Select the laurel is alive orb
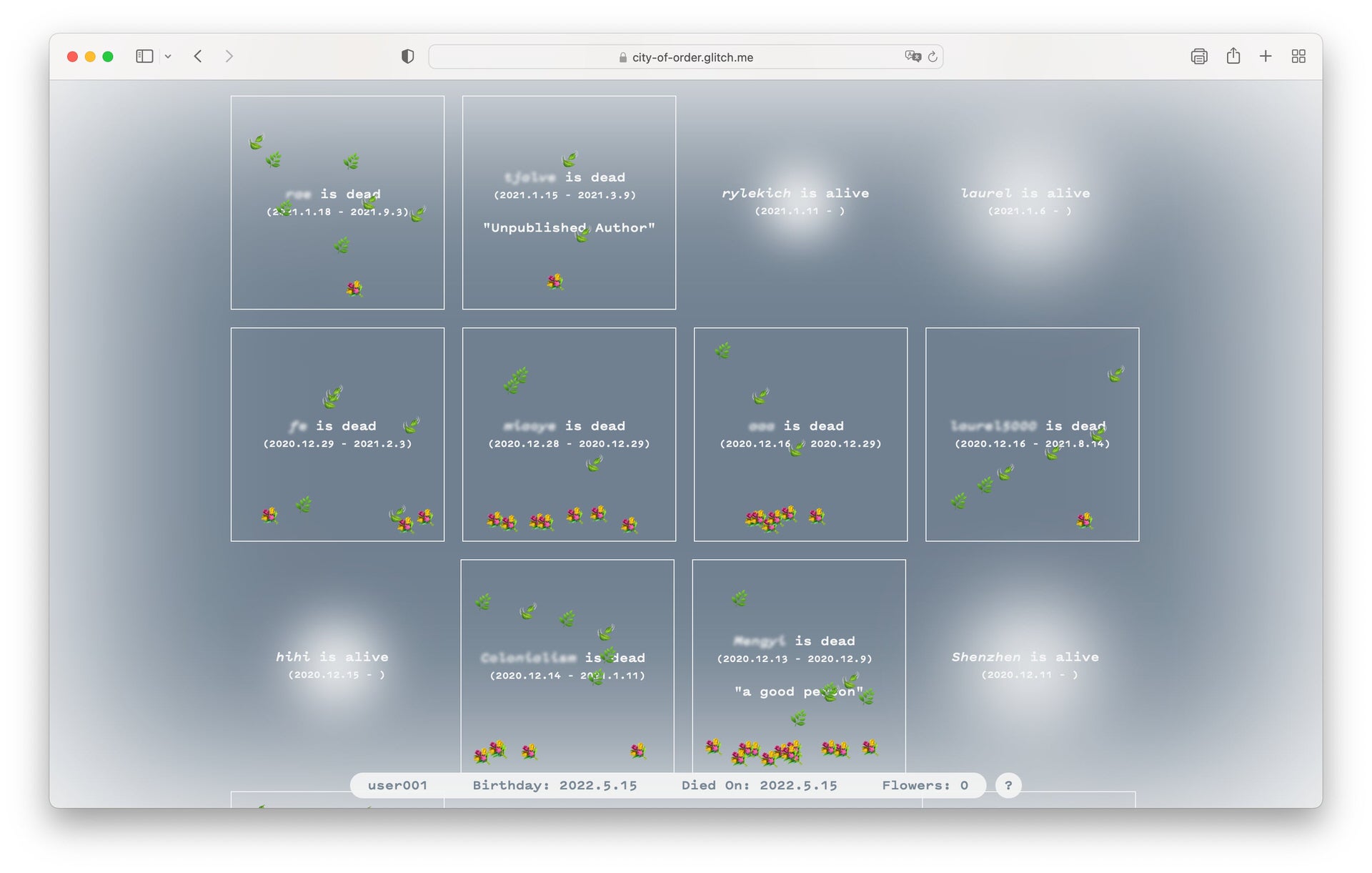Image resolution: width=1372 pixels, height=873 pixels. coord(1025,200)
